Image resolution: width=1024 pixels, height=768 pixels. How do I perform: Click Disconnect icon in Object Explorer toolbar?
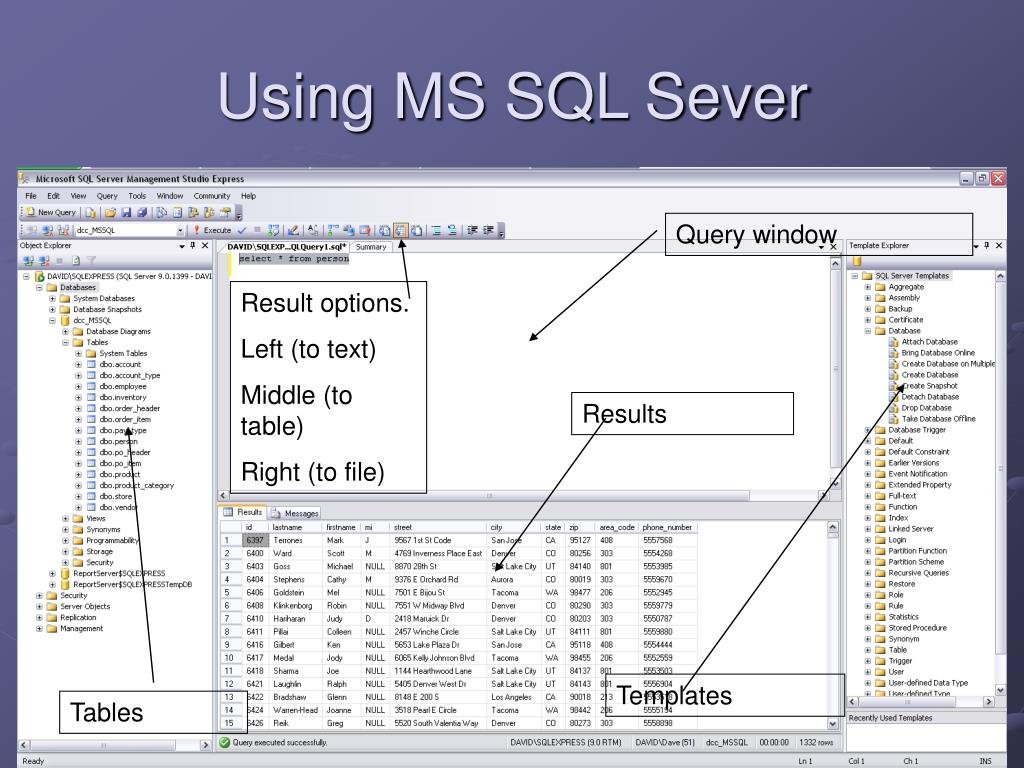tap(44, 261)
